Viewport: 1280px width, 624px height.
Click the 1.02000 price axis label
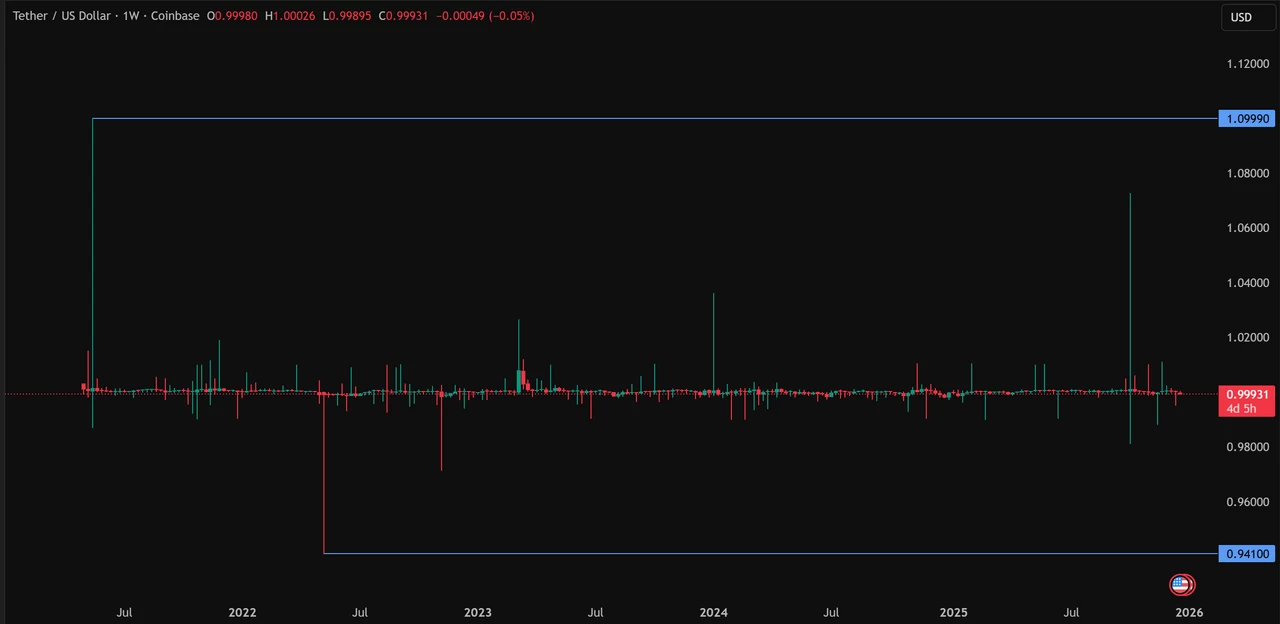click(1247, 338)
